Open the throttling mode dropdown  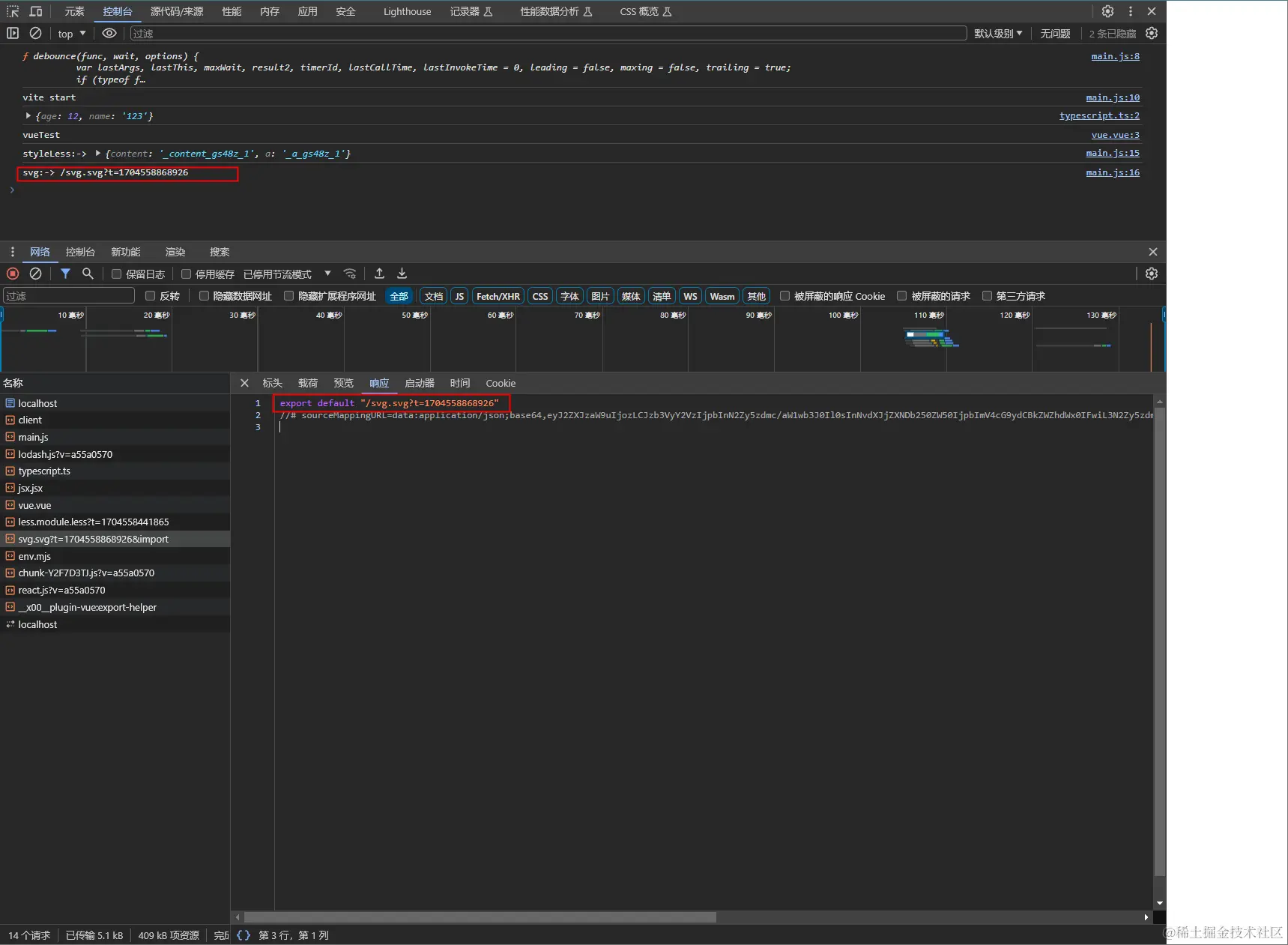[x=287, y=274]
